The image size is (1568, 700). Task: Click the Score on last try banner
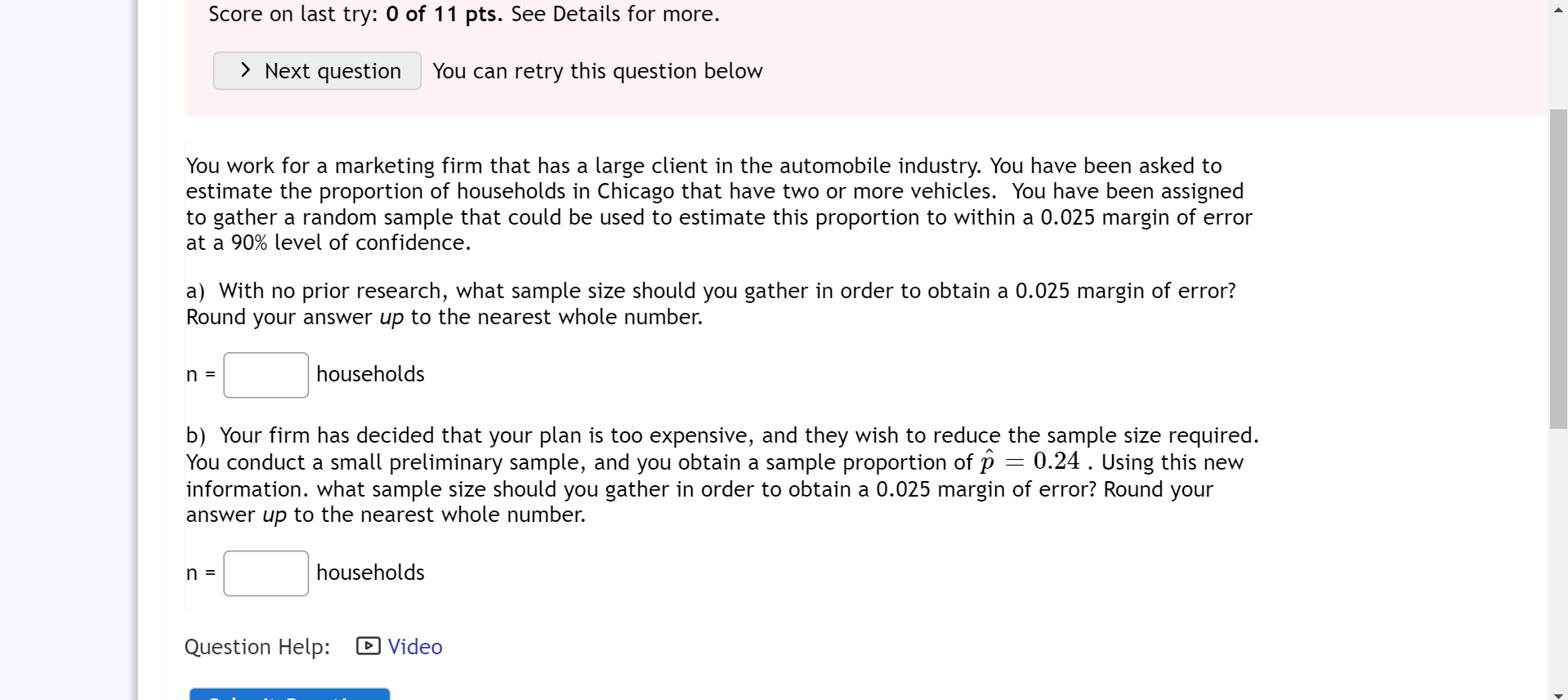(463, 14)
